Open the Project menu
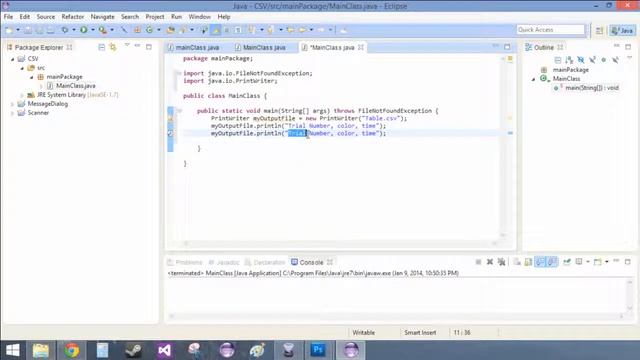This screenshot has height=360, width=640. [155, 17]
